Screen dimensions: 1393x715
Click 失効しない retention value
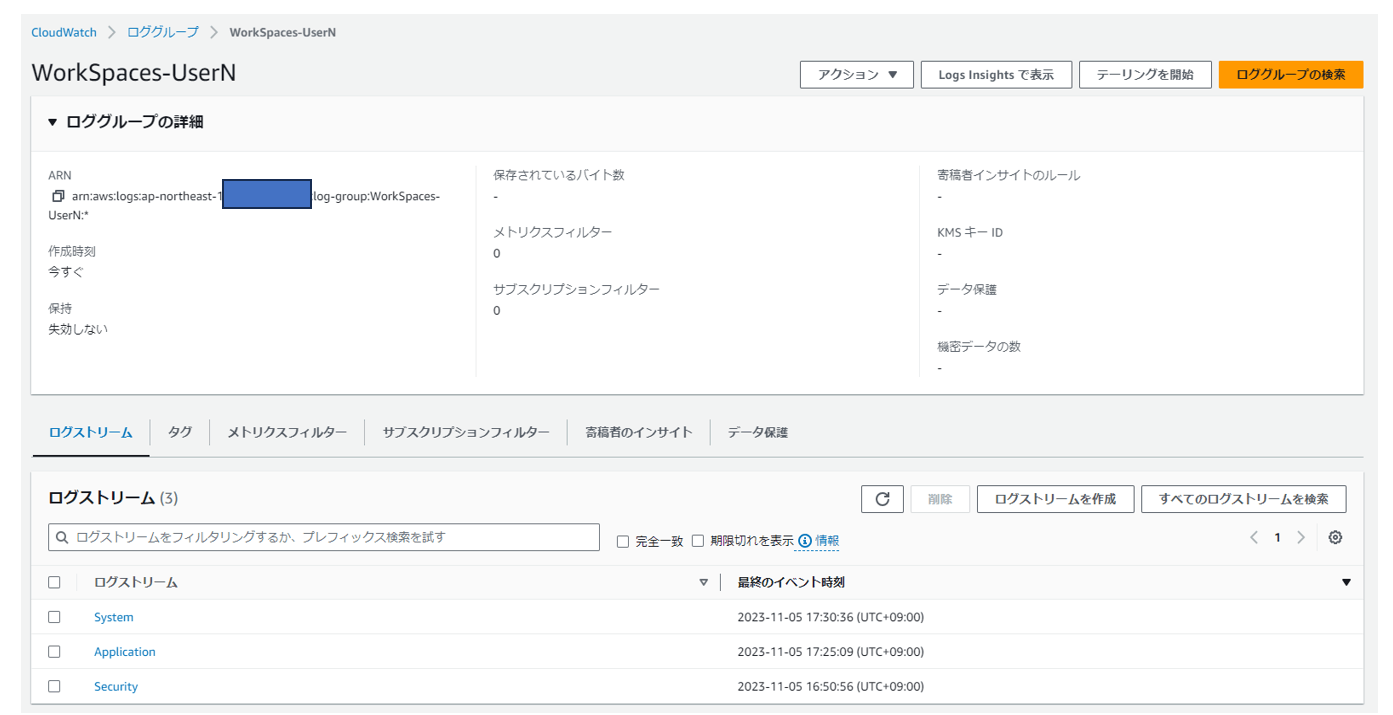[x=78, y=329]
